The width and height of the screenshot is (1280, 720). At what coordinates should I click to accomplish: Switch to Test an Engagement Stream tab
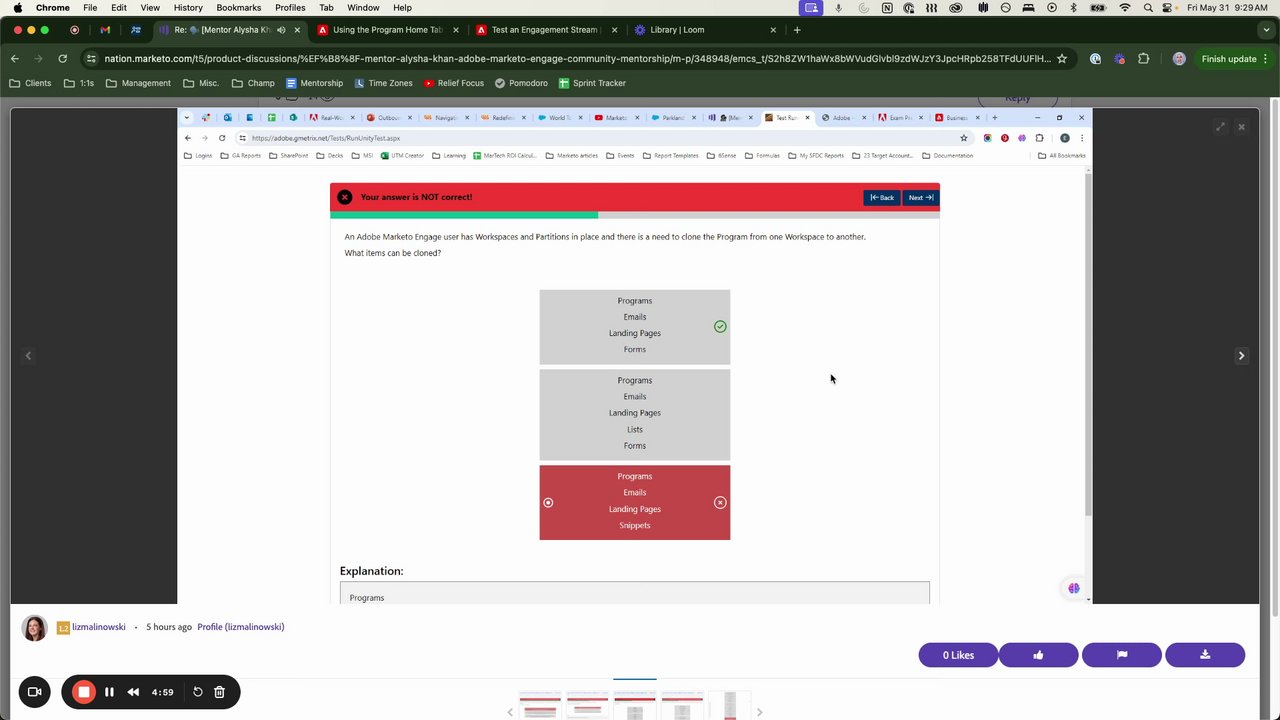coord(545,30)
